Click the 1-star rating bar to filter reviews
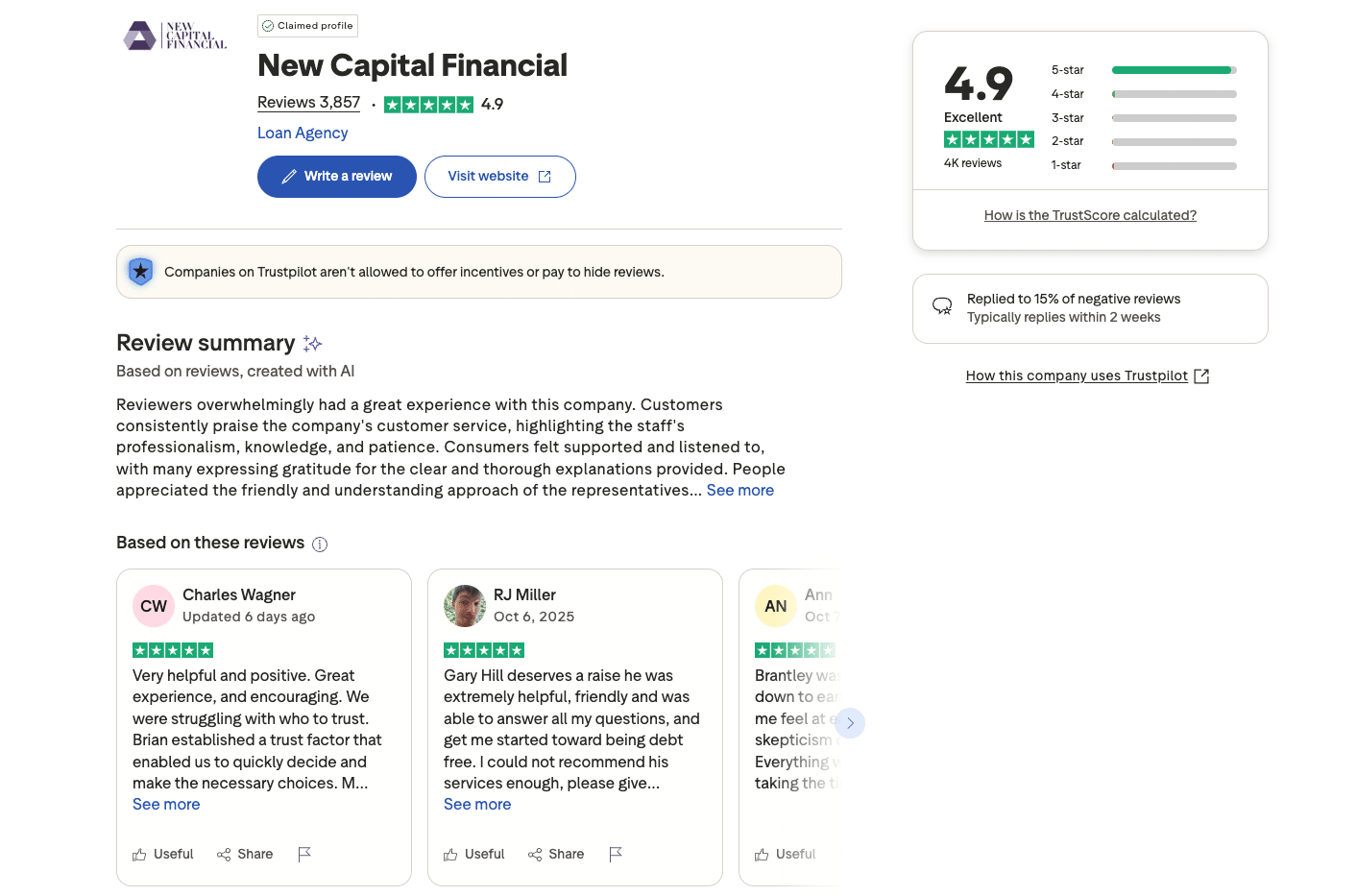Image resolution: width=1357 pixels, height=896 pixels. click(x=1174, y=165)
